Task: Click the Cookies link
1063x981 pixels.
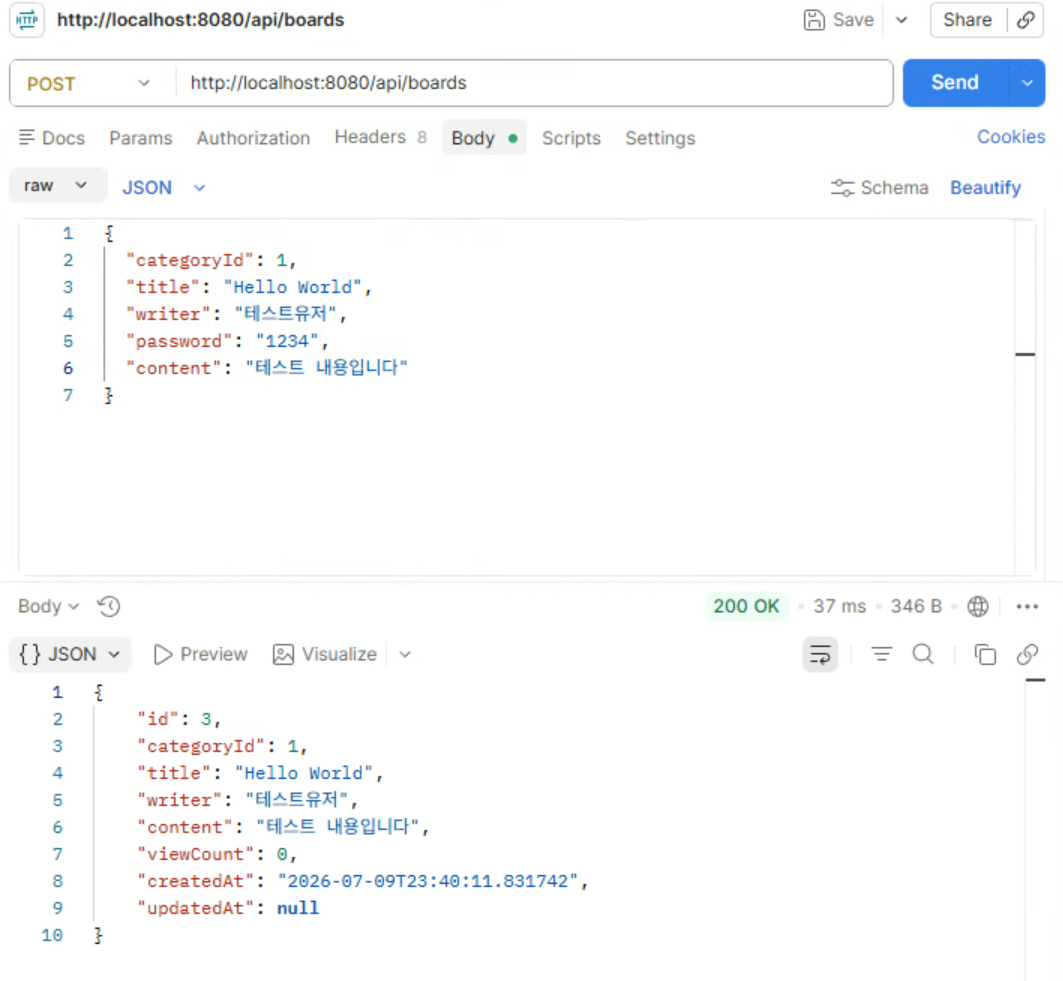Action: [1011, 137]
